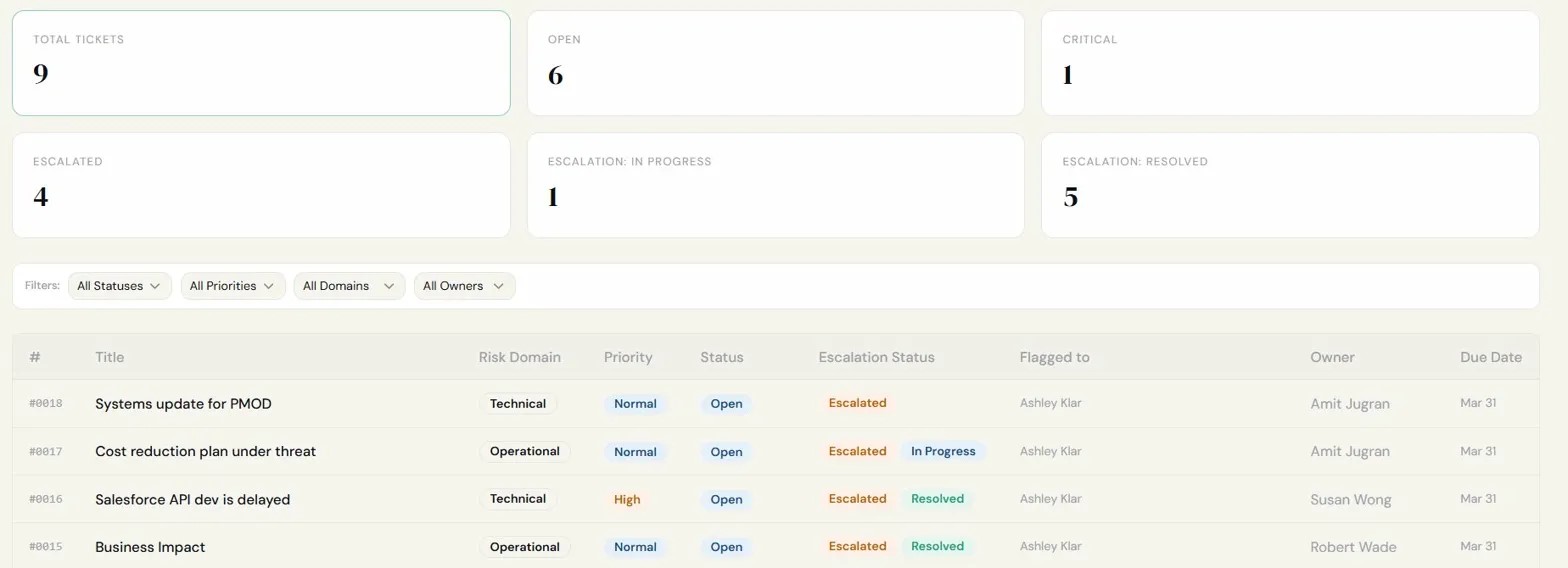
Task: Click Mar 31 due date on Cost reduction row
Action: (x=1478, y=451)
